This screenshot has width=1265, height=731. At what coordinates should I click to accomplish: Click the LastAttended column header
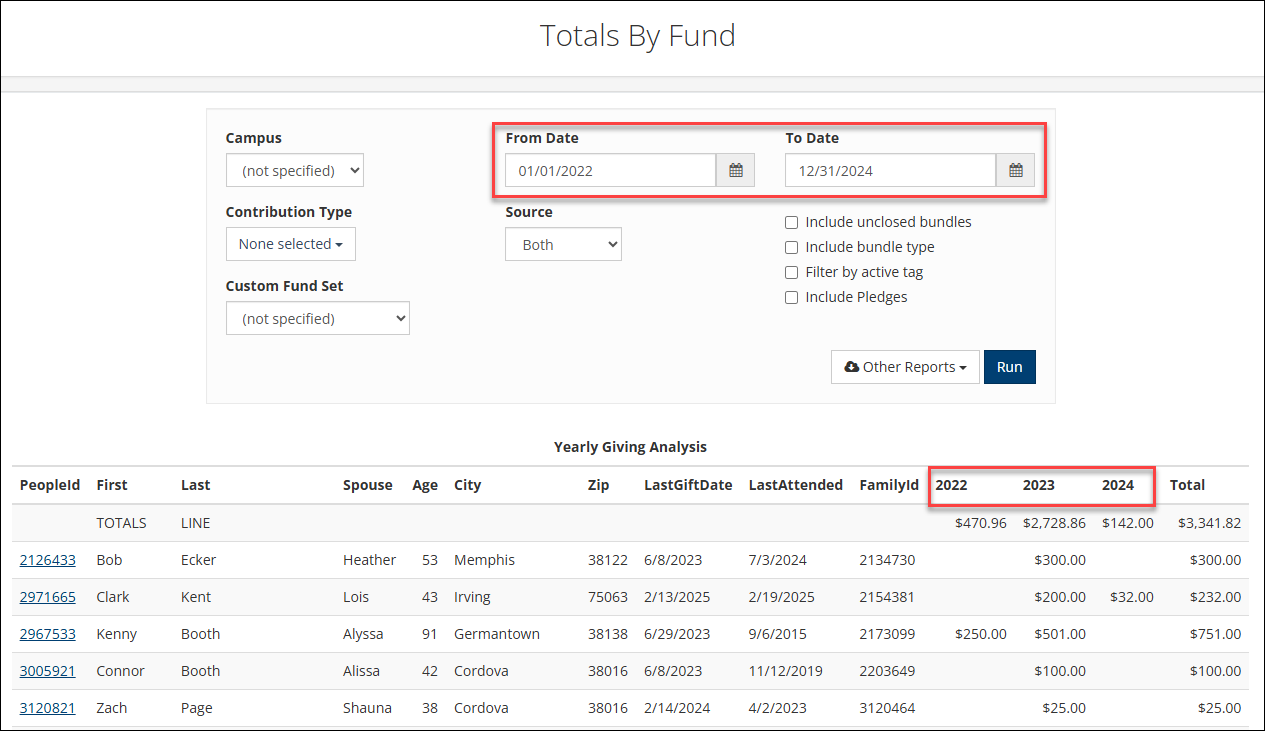[796, 485]
